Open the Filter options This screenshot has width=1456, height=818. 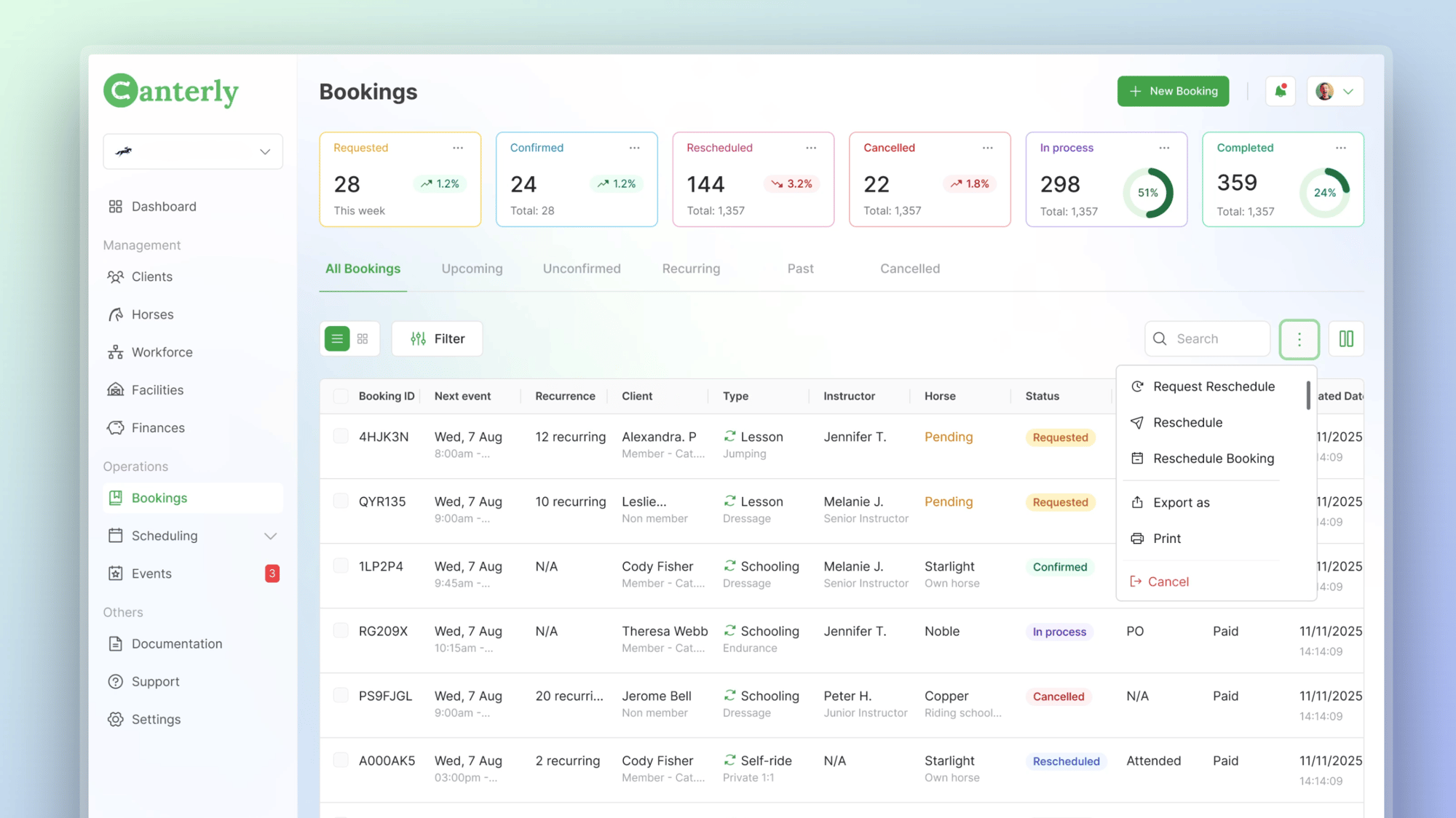[437, 338]
